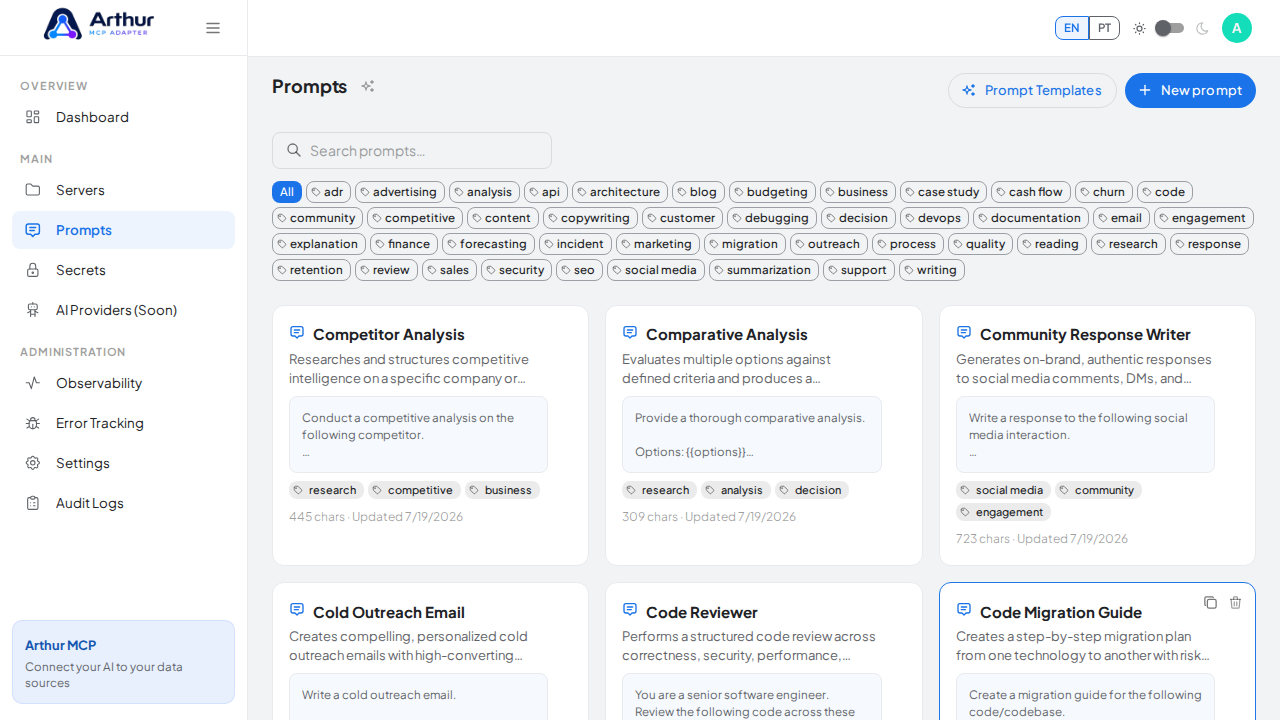
Task: Open Observability in the sidebar
Action: (123, 383)
